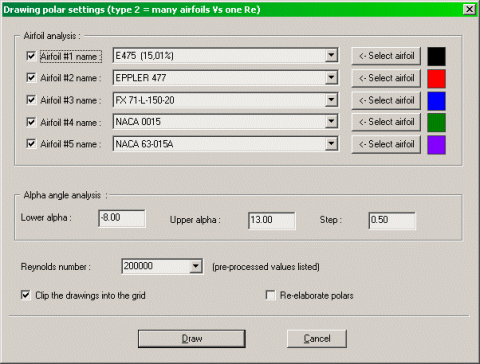480x364 pixels.
Task: Expand the NACA 0015 airfoil dropdown
Action: [331, 122]
